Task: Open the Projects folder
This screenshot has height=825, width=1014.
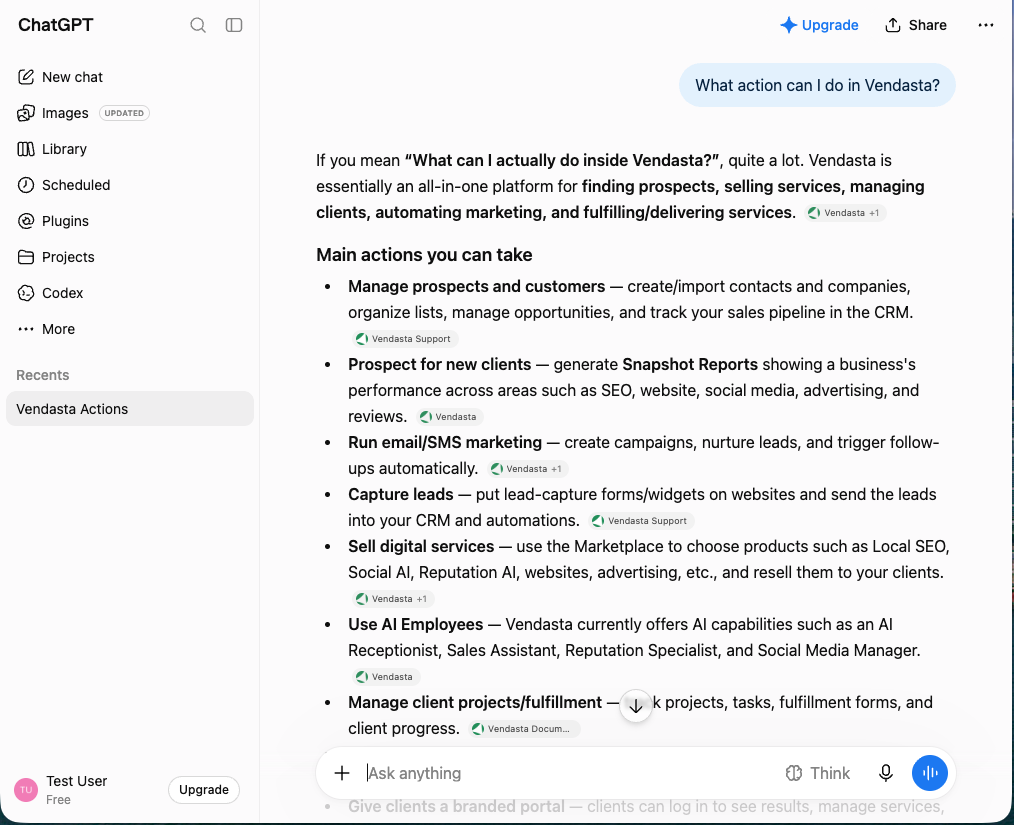Action: 56,257
